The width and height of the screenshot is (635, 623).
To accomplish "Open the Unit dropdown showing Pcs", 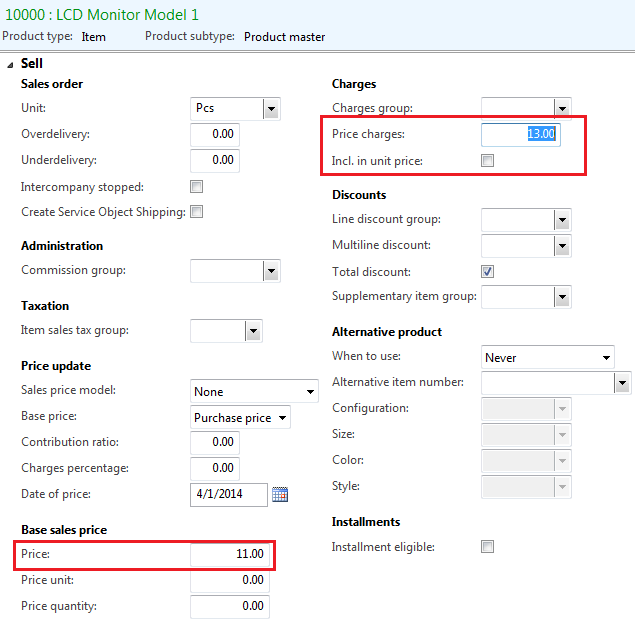I will (x=271, y=108).
